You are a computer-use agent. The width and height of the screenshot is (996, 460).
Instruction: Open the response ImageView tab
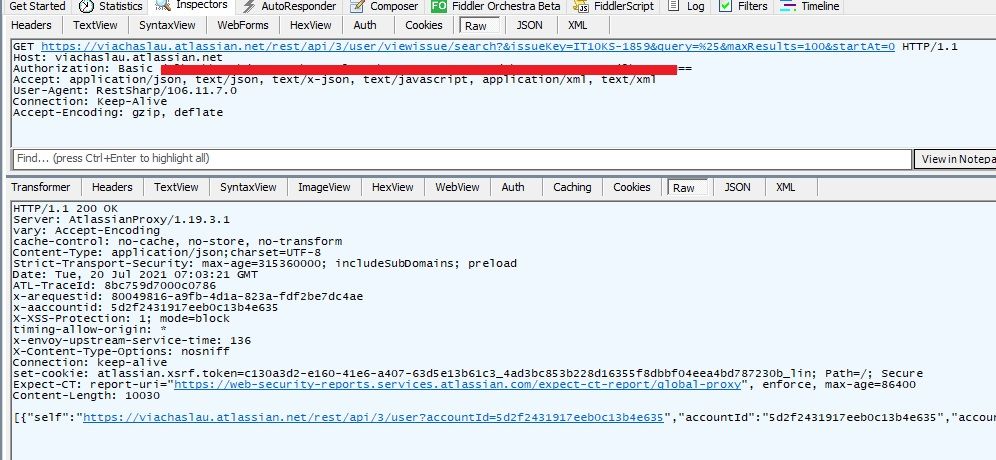(324, 187)
